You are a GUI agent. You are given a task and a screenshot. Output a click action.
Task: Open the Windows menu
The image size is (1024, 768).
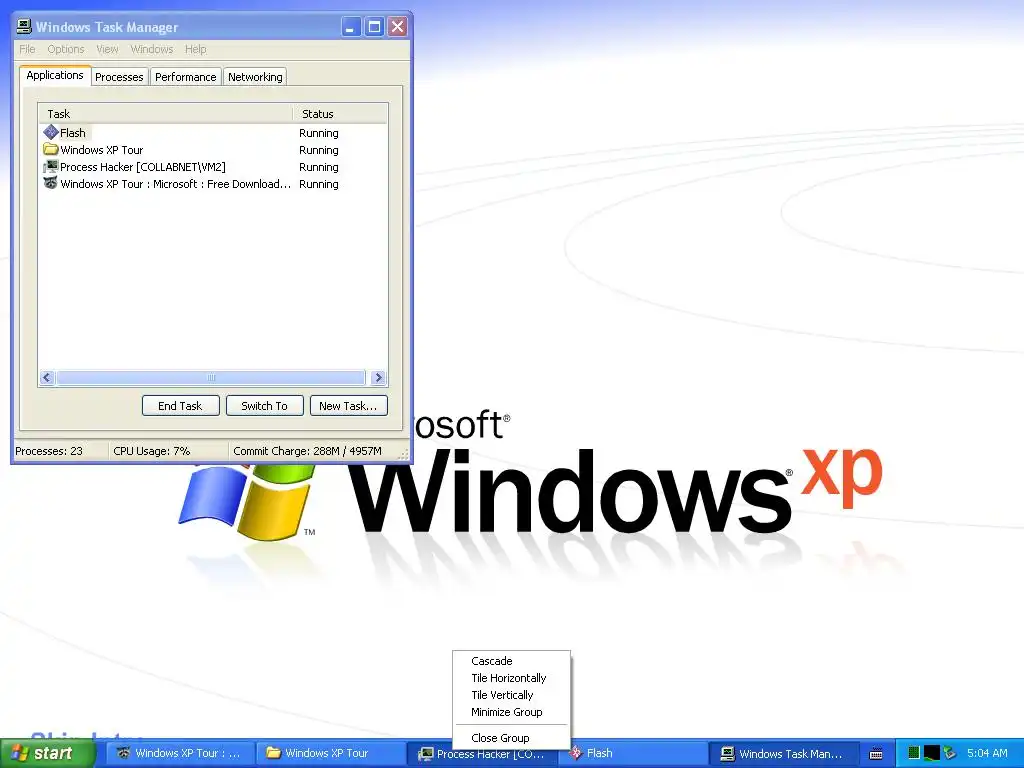(x=152, y=49)
